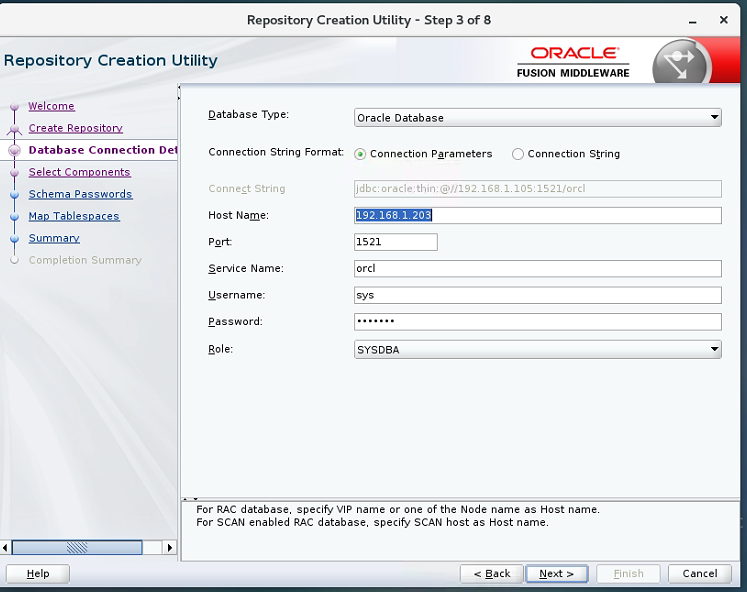Click the Completion Summary step label
The width and height of the screenshot is (747, 592).
coord(85,260)
